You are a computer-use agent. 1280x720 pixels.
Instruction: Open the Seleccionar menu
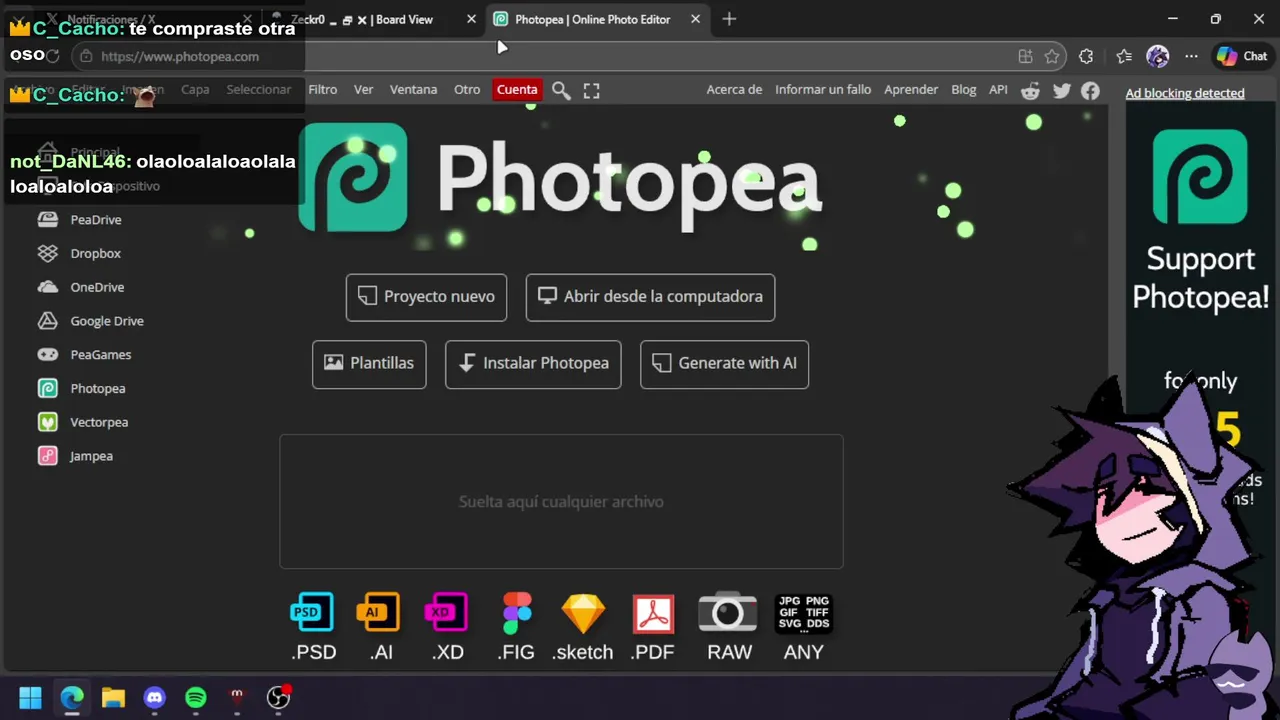258,90
